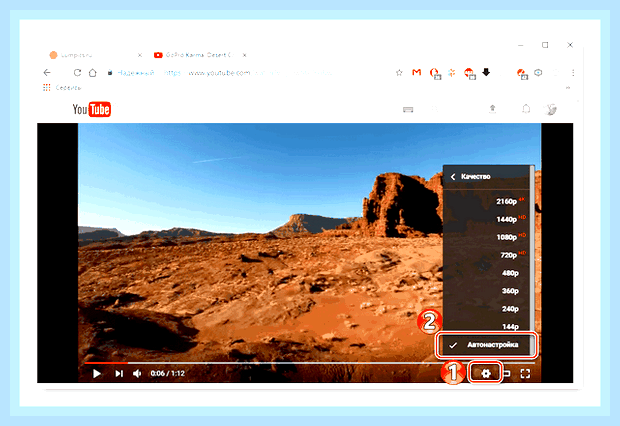Image resolution: width=620 pixels, height=426 pixels.
Task: Mute the video volume
Action: point(137,373)
